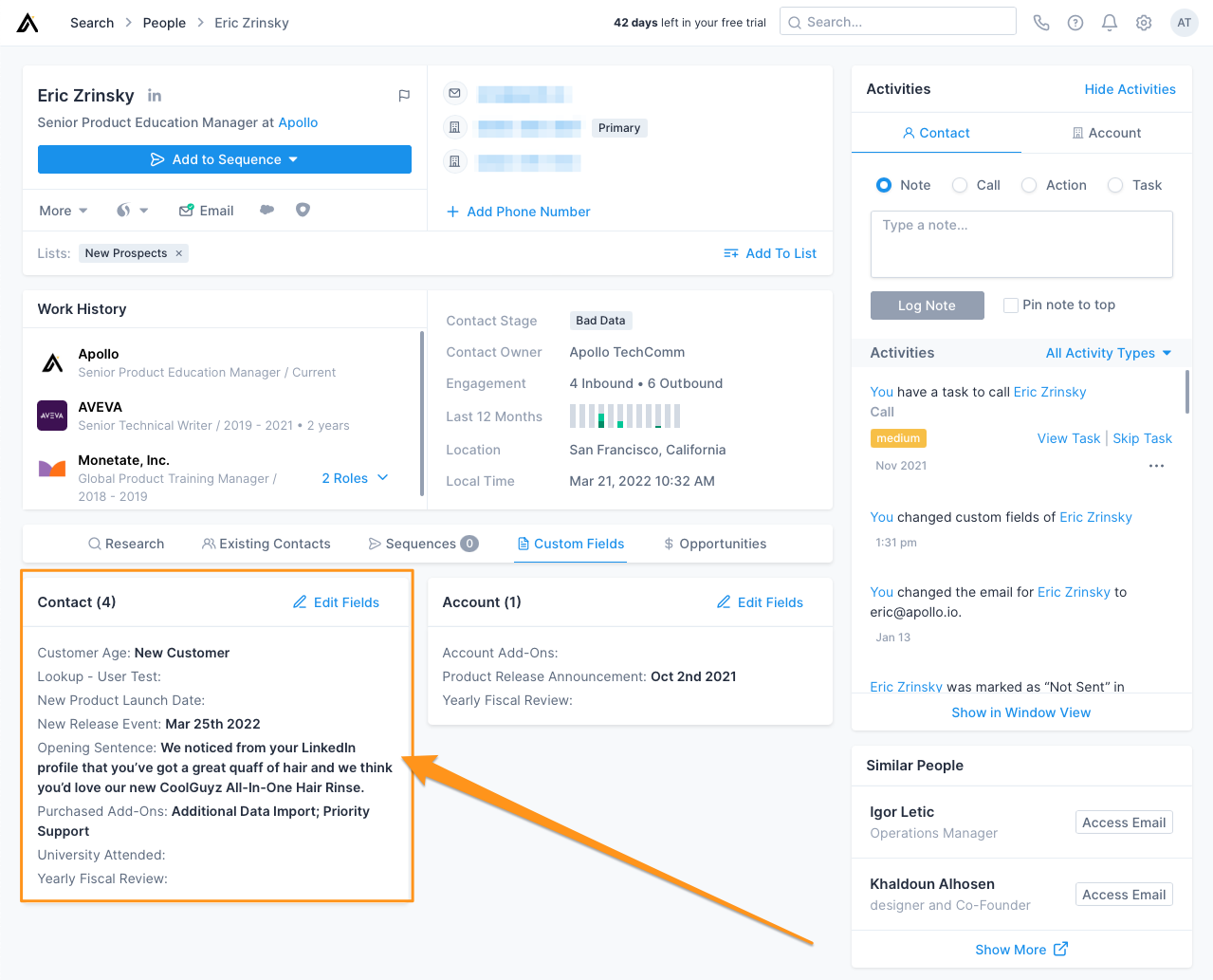The width and height of the screenshot is (1213, 980).
Task: Access email for Khaldoun Alhosen
Action: [1124, 895]
